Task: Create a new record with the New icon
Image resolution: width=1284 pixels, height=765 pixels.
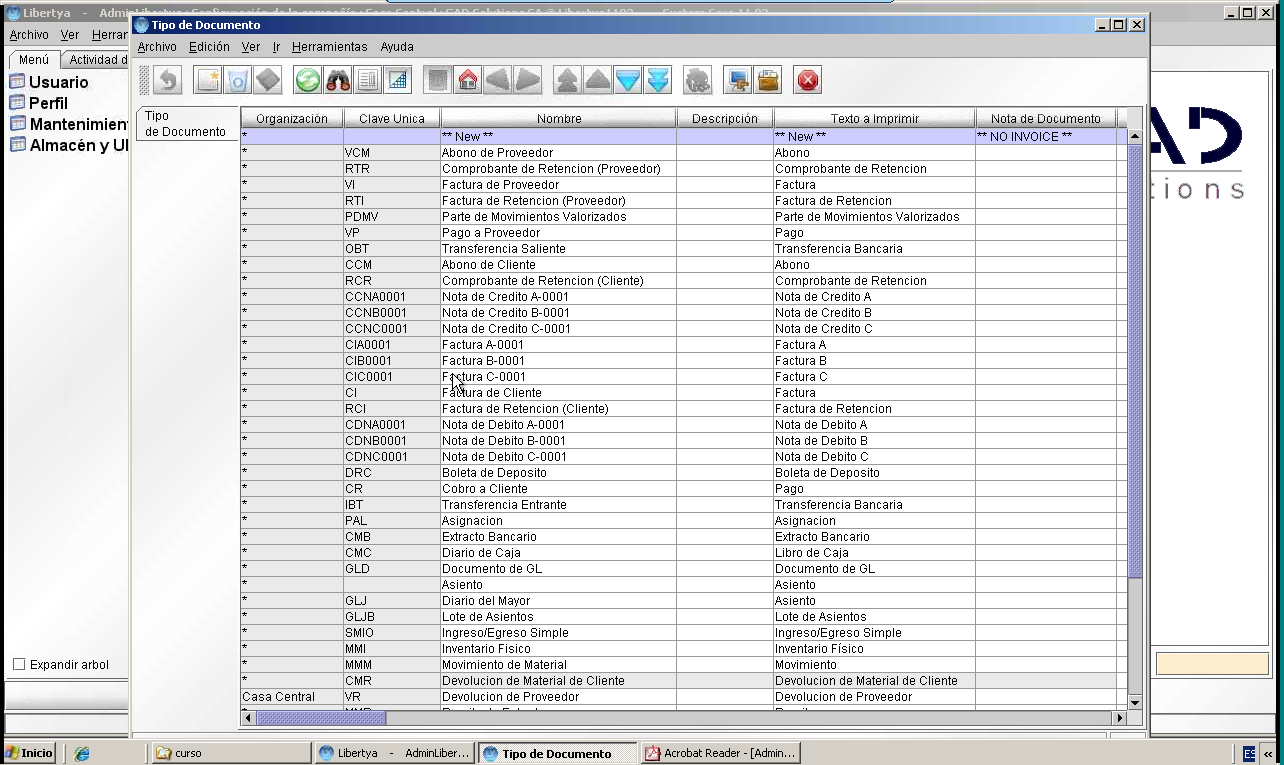Action: coord(208,80)
